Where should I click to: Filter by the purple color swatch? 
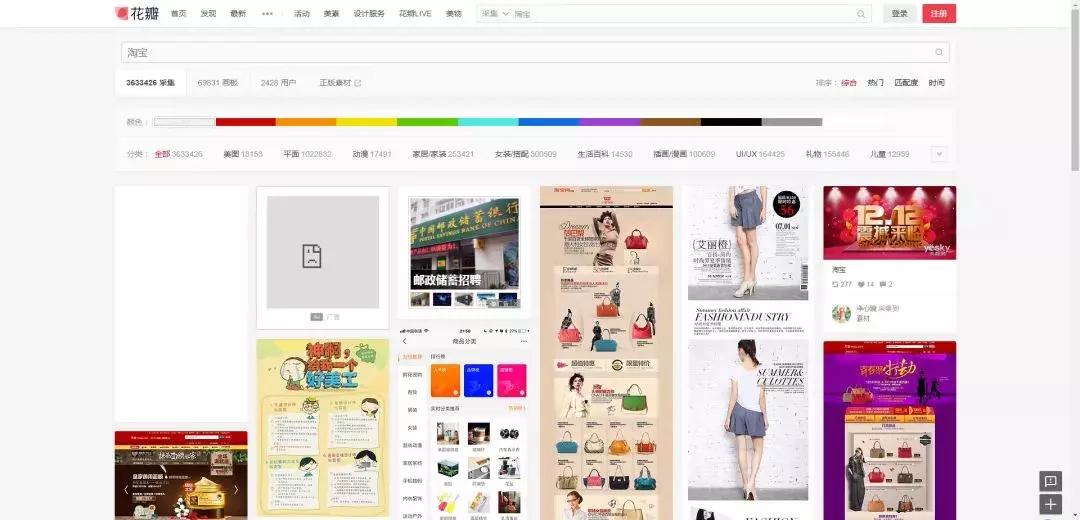pos(610,122)
